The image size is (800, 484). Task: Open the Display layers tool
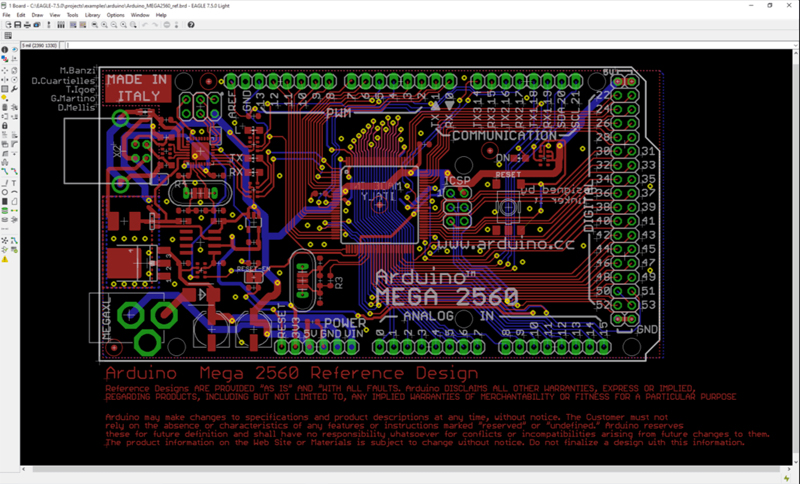click(x=5, y=59)
